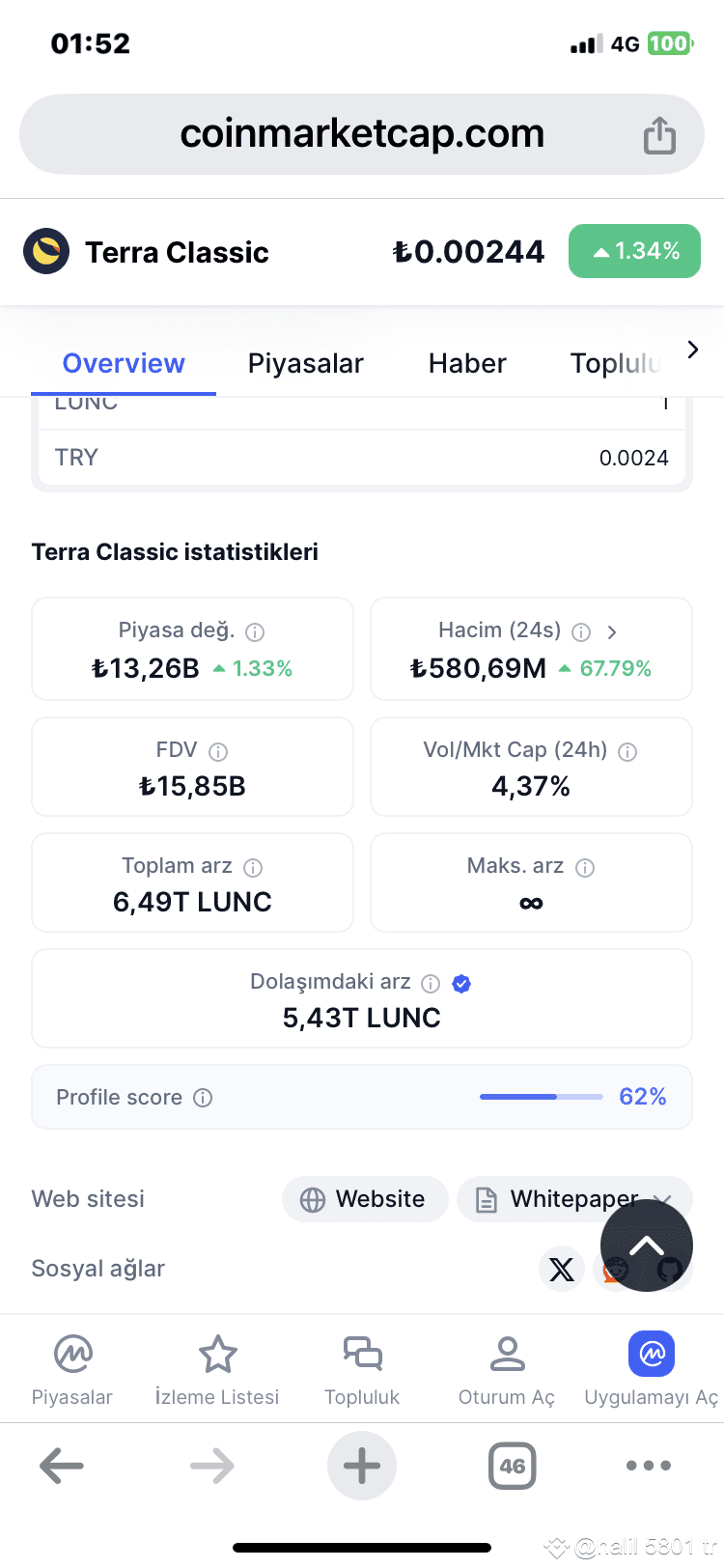Switch to the Haber tab
Viewport: 724px width, 1568px height.
pos(467,363)
